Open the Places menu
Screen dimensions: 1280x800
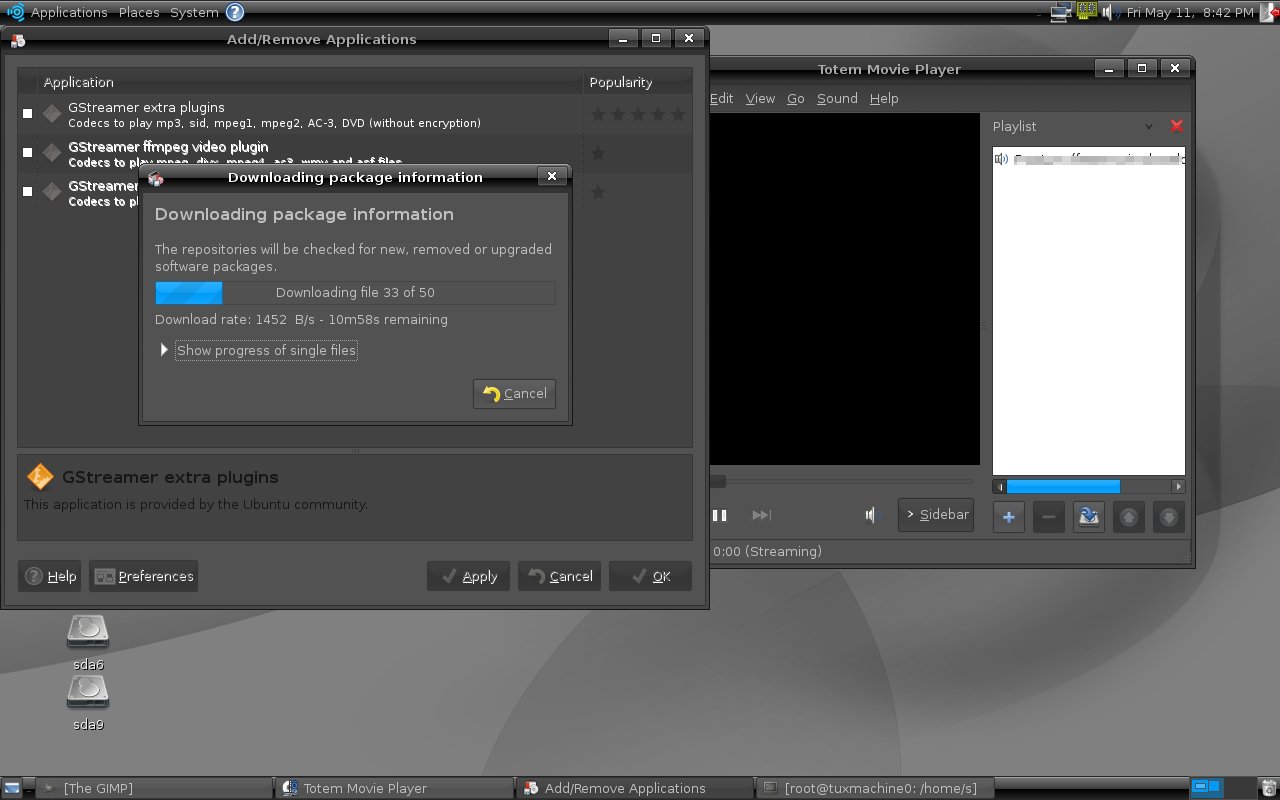(x=139, y=12)
